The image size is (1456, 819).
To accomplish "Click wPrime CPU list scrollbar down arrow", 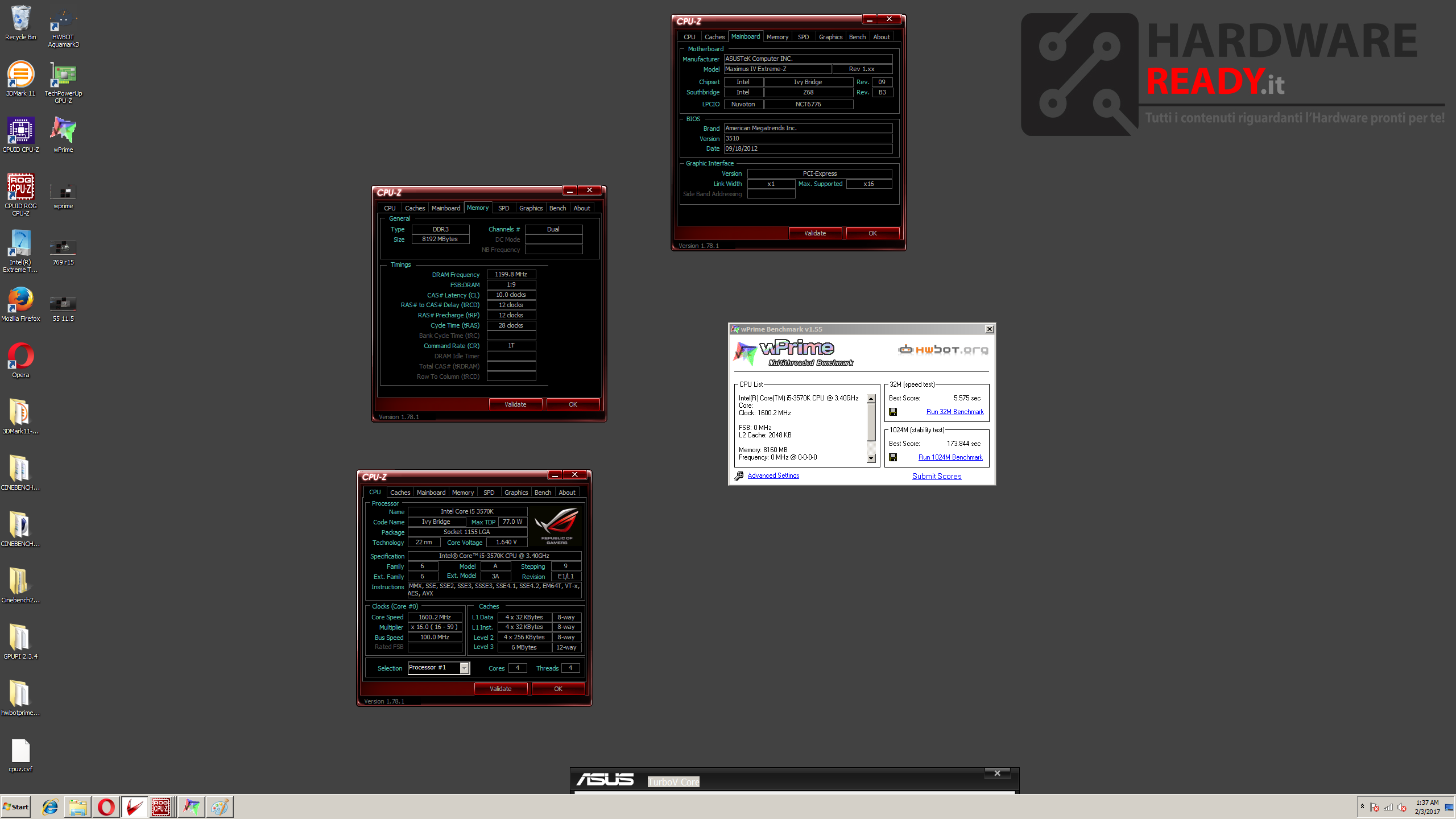I will (871, 458).
